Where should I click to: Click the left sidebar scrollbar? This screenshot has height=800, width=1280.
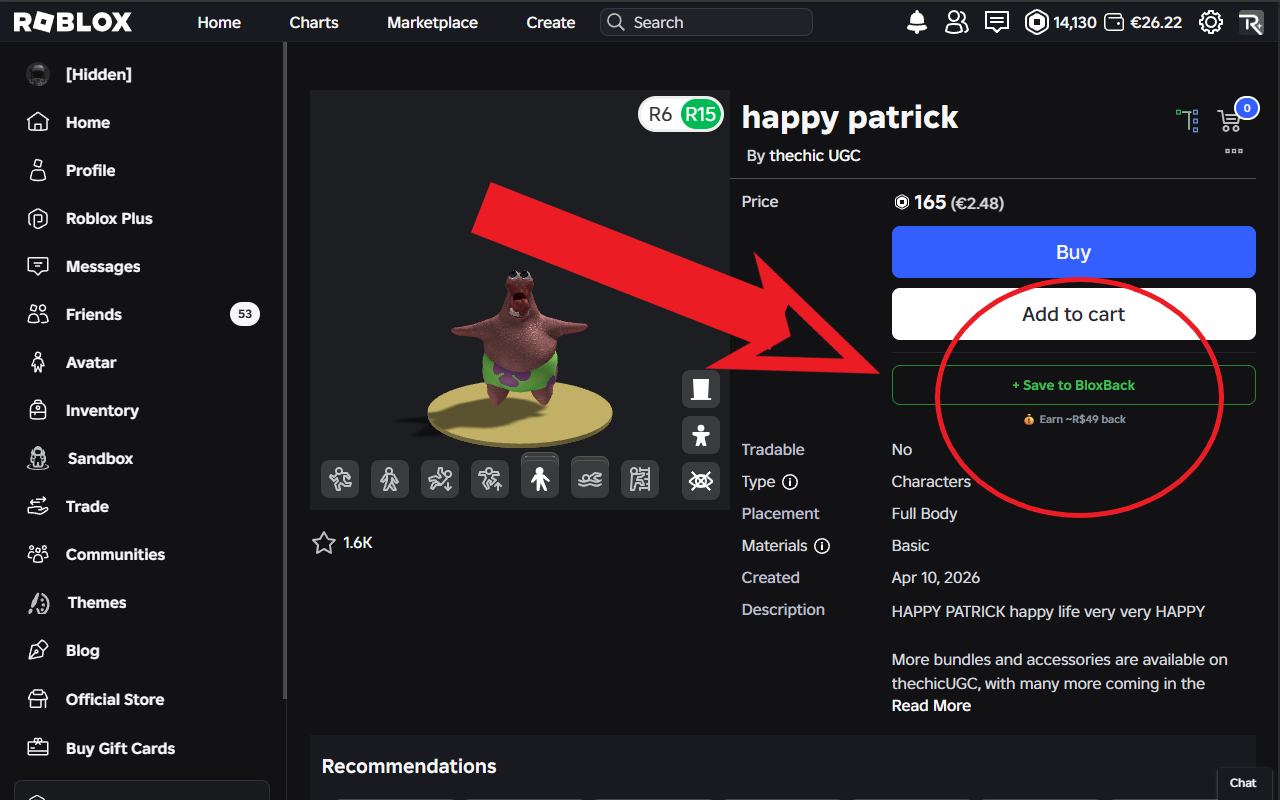[x=285, y=370]
